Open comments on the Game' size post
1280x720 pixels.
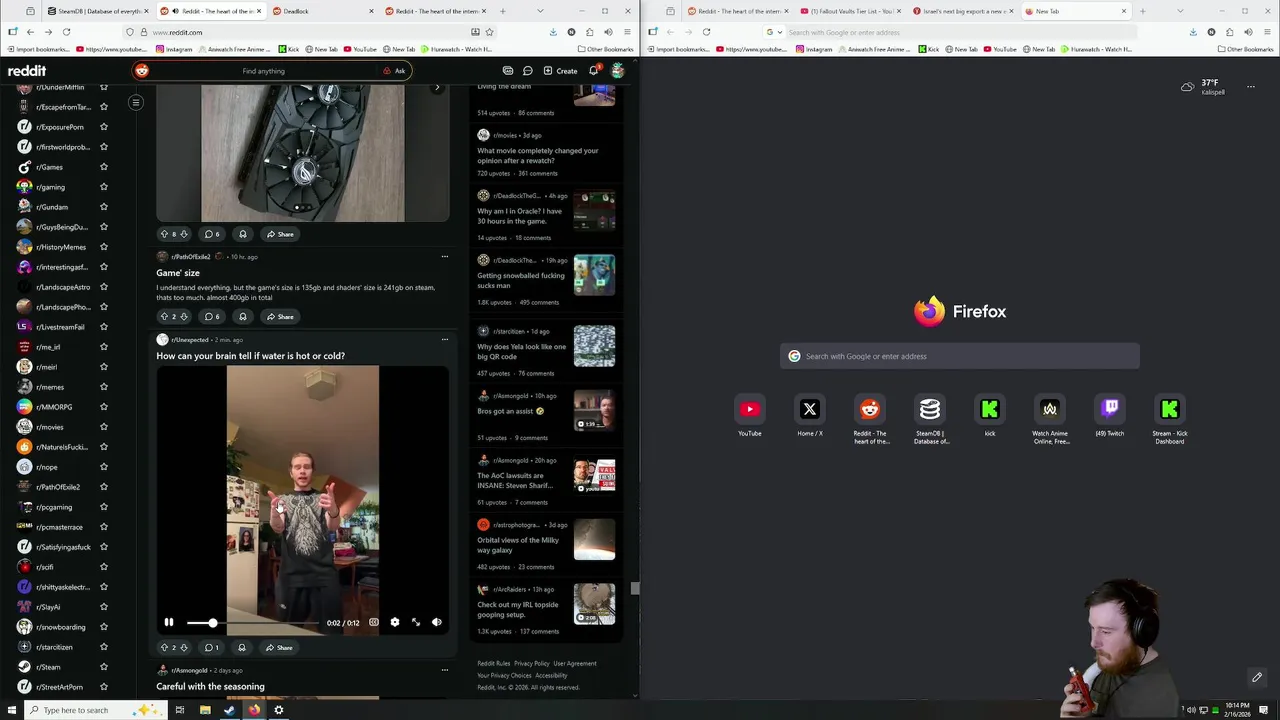coord(212,317)
